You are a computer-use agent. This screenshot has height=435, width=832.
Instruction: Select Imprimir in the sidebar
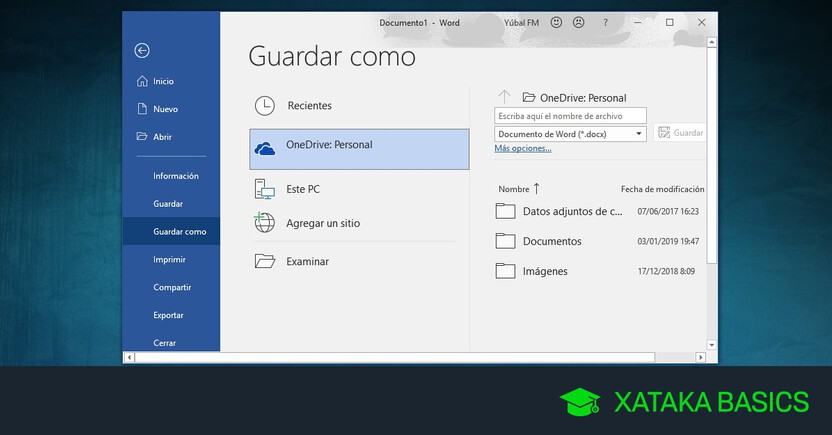[x=169, y=259]
